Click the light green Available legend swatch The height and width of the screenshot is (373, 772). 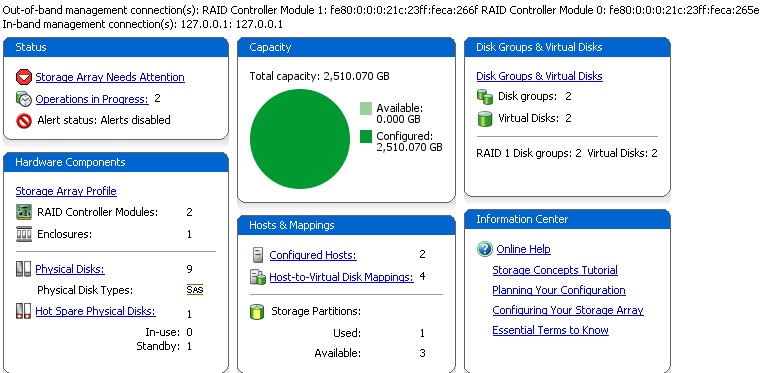(366, 108)
